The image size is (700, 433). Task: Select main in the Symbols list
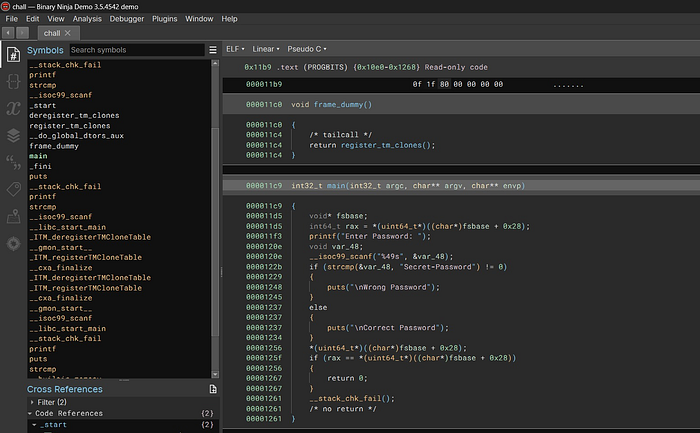tap(39, 156)
